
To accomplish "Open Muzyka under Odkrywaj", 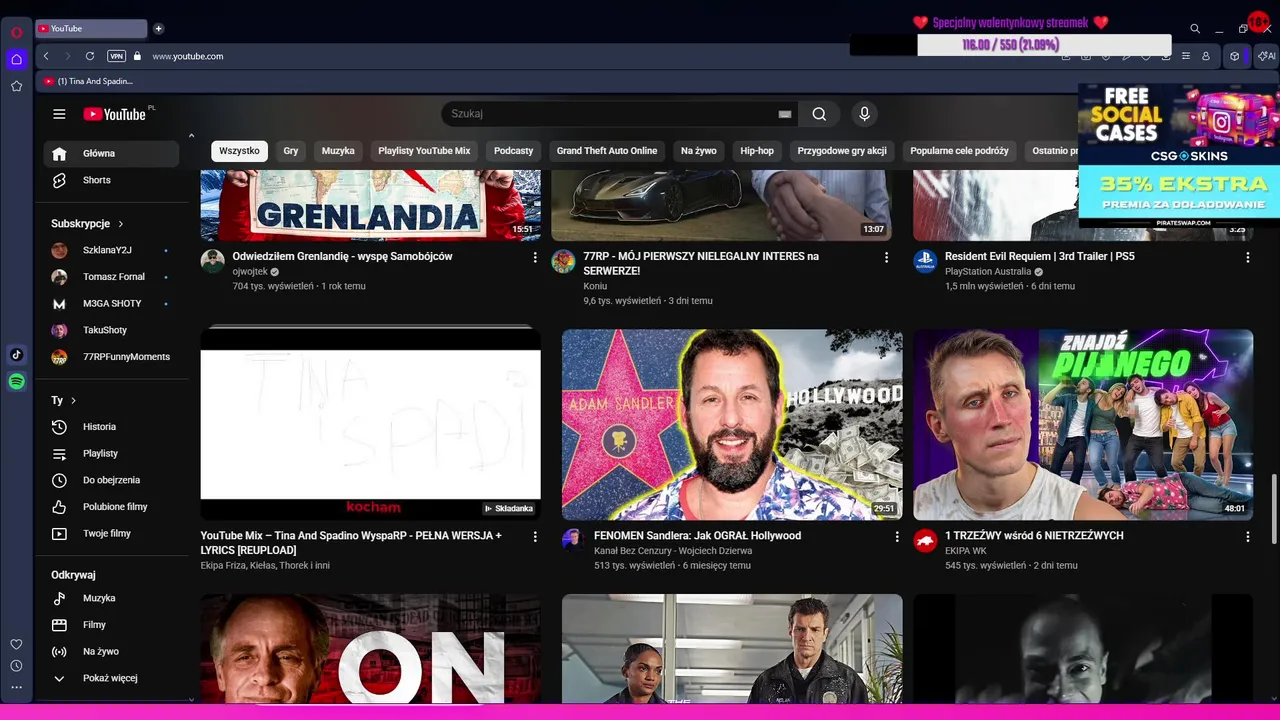I will (x=111, y=598).
